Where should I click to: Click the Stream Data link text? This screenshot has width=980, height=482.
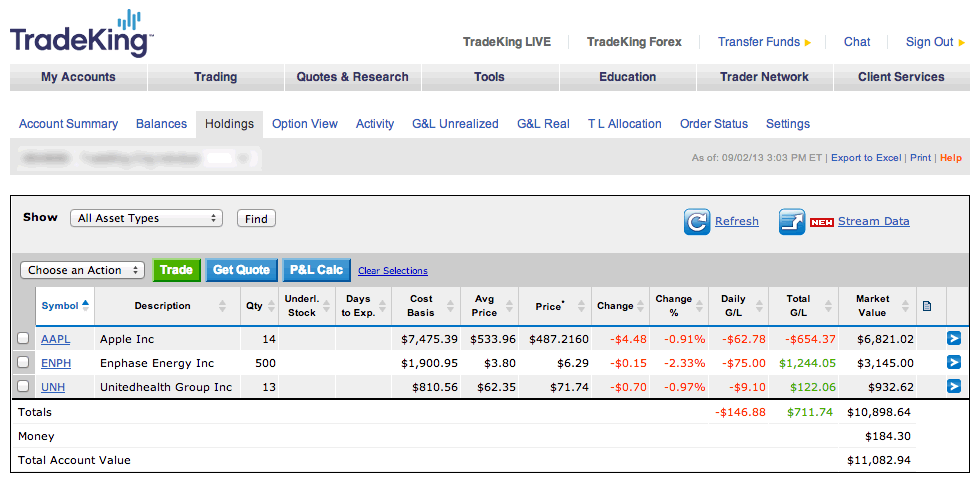tap(874, 221)
